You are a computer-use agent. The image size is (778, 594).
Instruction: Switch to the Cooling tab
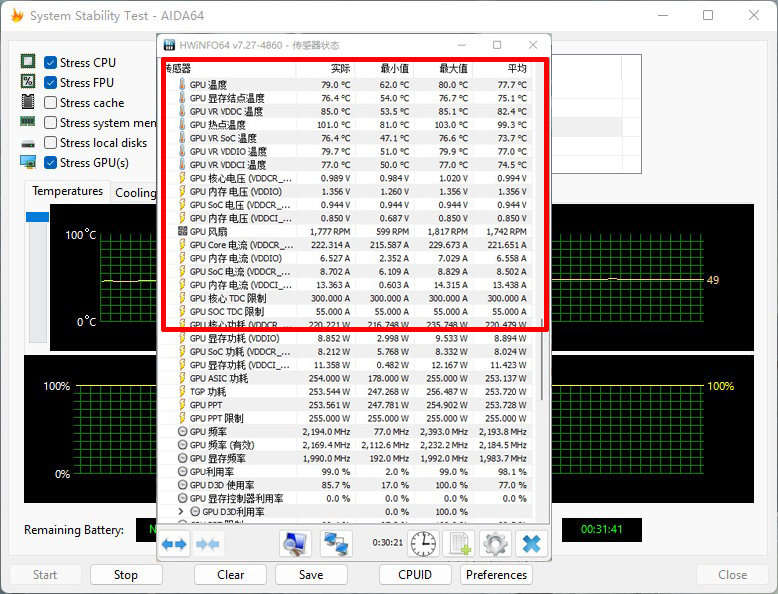coord(135,193)
